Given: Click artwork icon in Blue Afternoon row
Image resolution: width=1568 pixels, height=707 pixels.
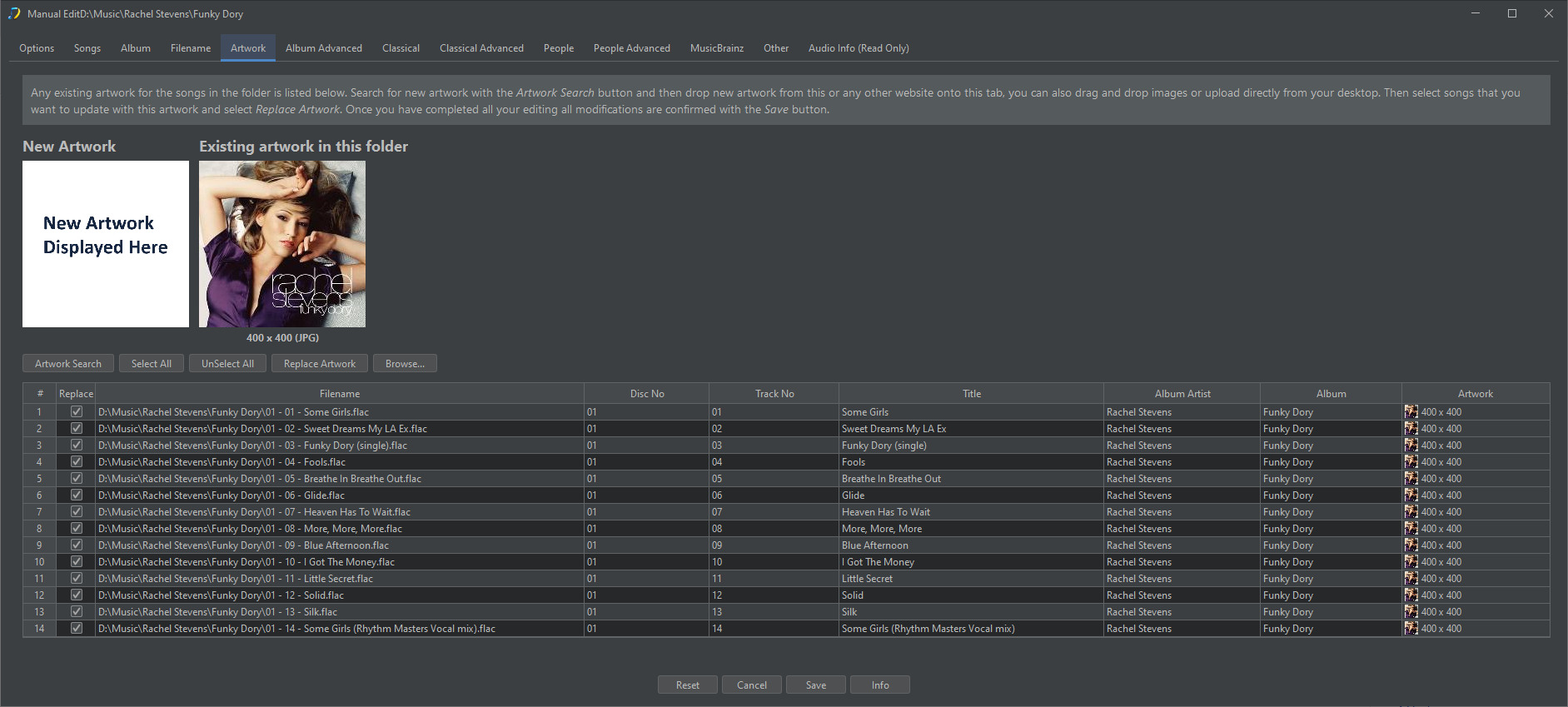Looking at the screenshot, I should click(x=1411, y=545).
